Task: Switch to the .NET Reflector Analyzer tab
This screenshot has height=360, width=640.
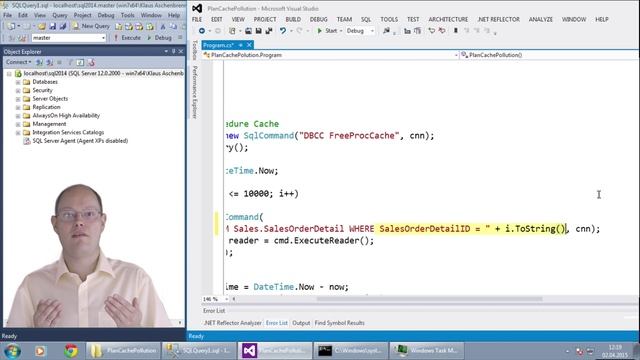Action: tap(233, 323)
